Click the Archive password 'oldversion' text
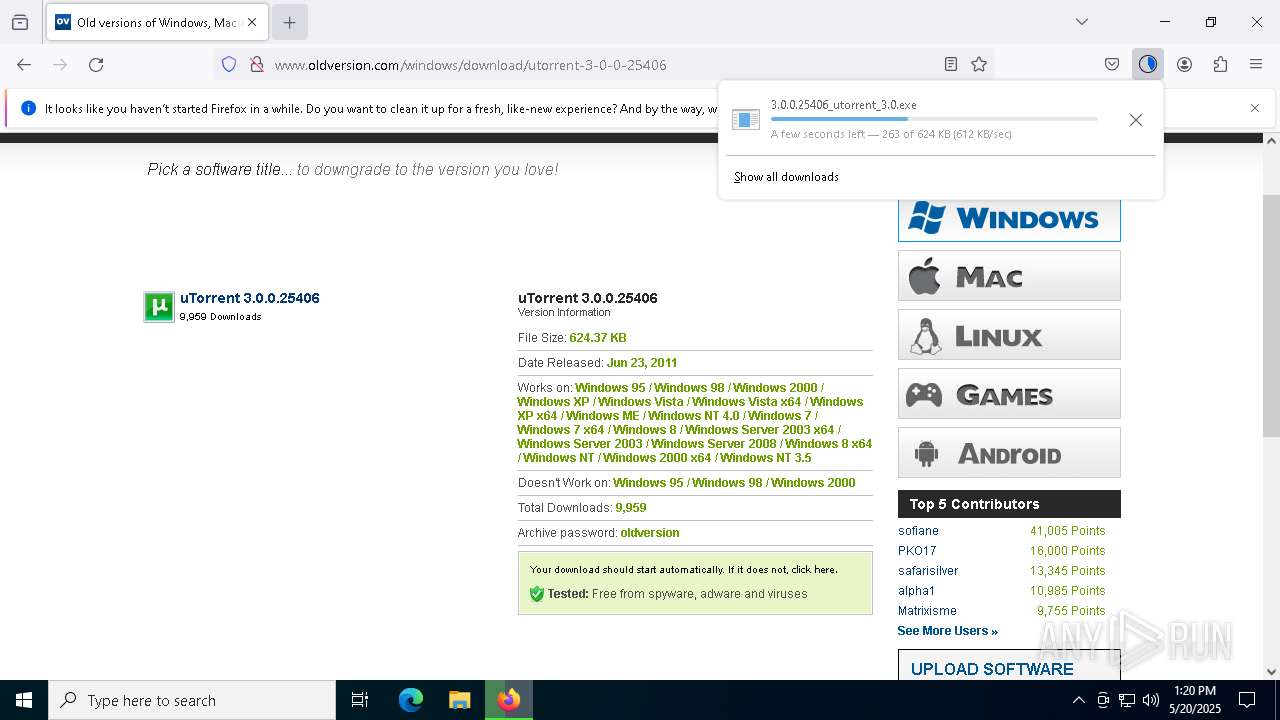The image size is (1280, 720). pos(650,533)
